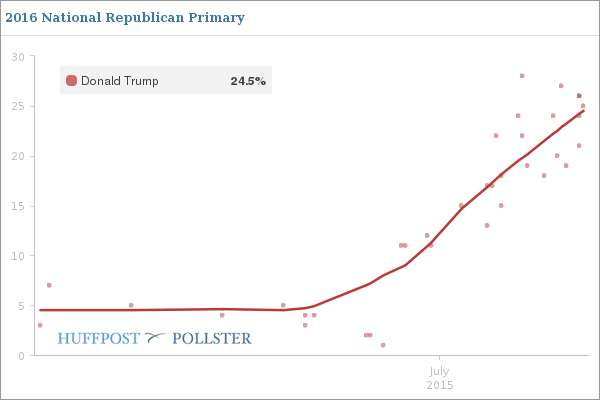This screenshot has height=400, width=600.
Task: Click the y-axis label 20
Action: pos(17,156)
